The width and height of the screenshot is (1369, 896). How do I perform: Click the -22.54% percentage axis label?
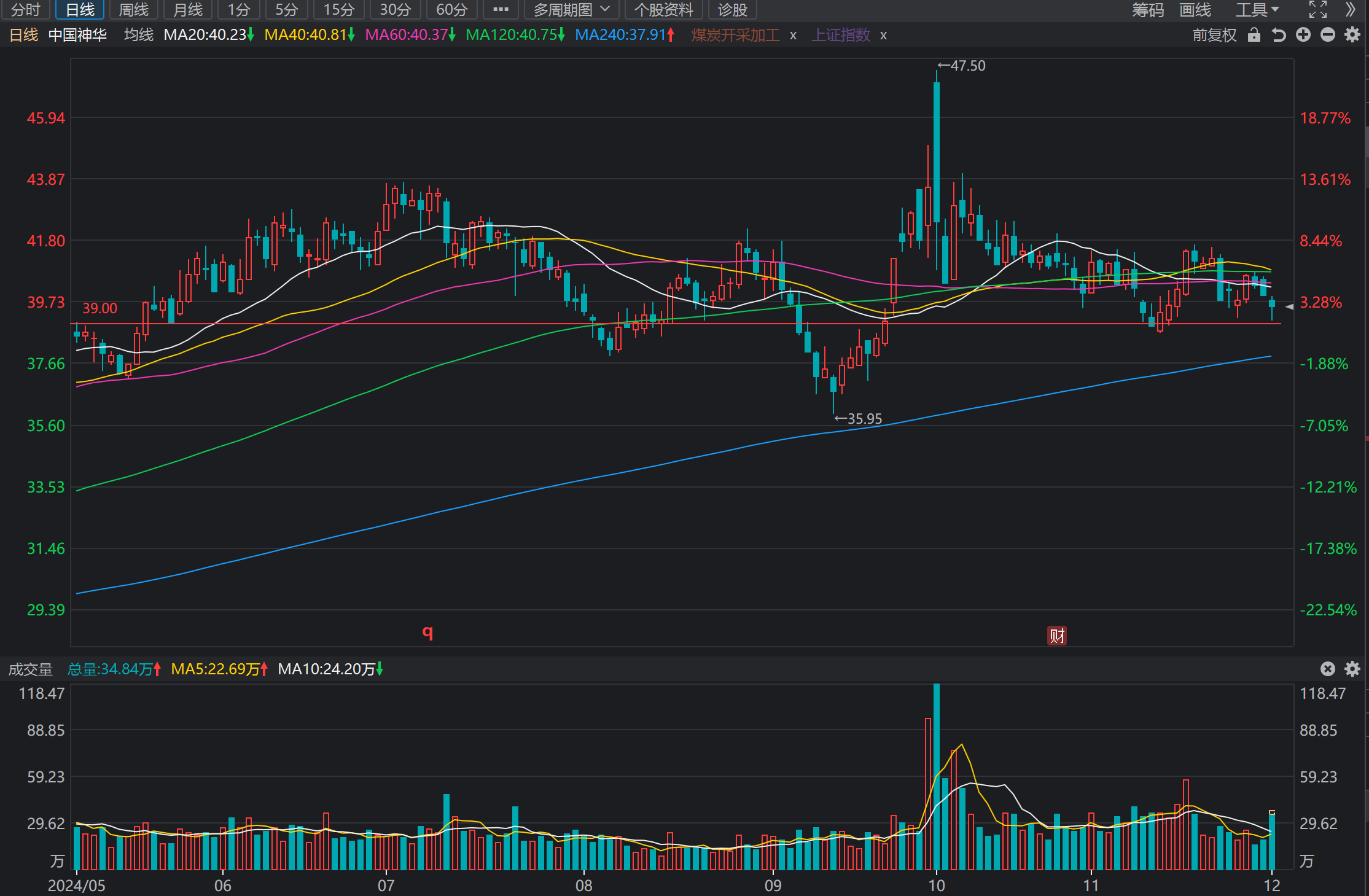tap(1328, 610)
